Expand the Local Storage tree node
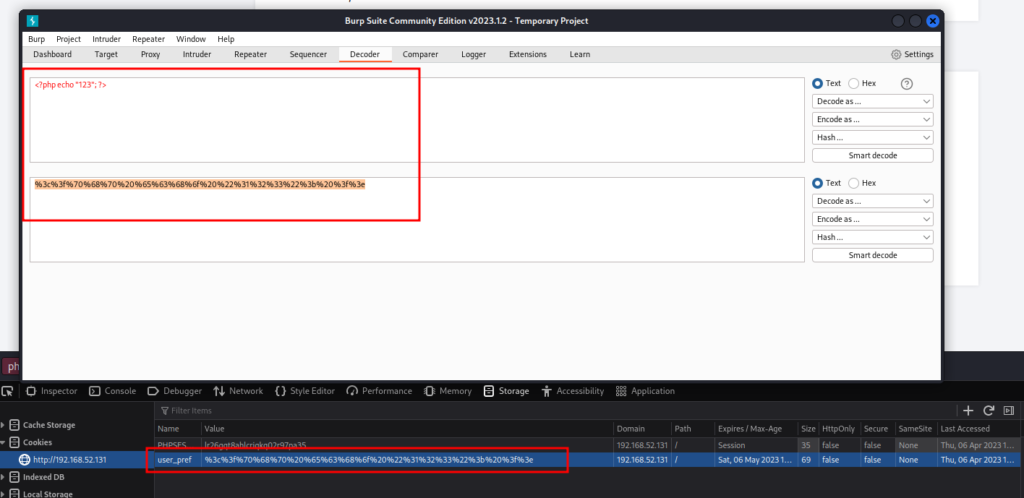 3,493
